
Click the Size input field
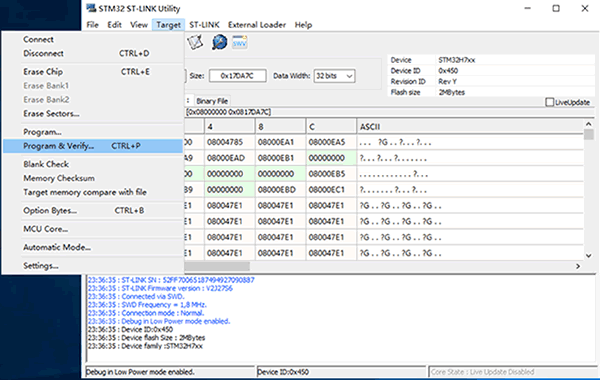coord(238,76)
